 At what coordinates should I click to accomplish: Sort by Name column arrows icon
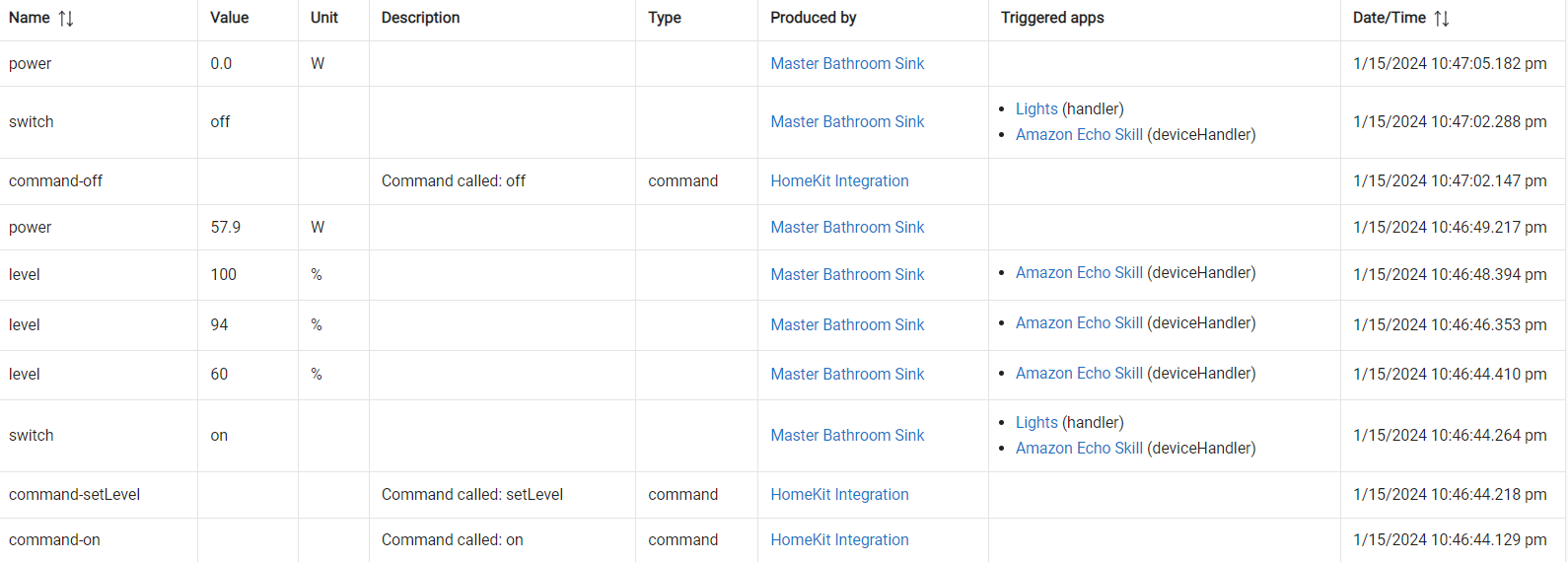[66, 19]
